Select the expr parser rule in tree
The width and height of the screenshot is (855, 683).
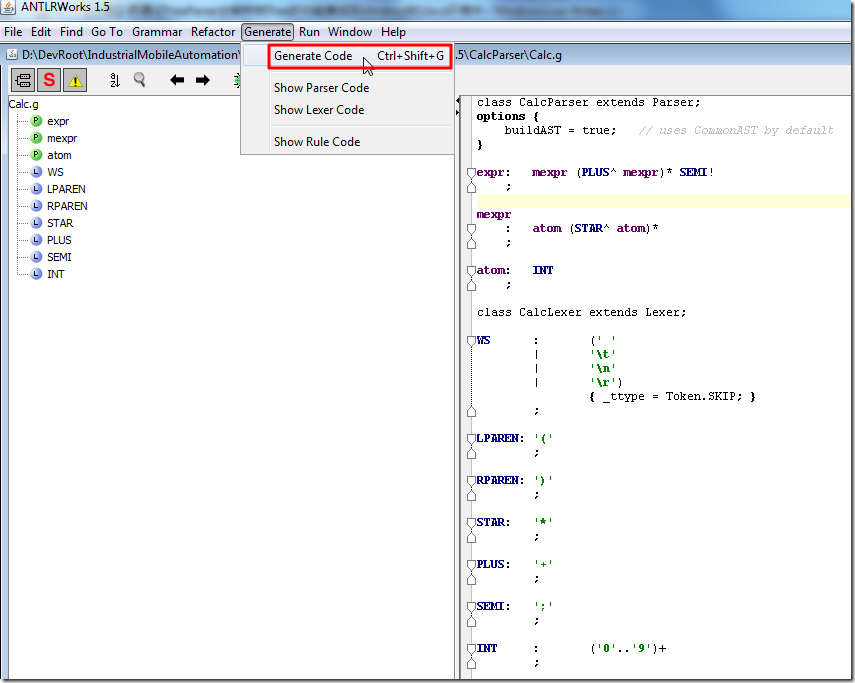pyautogui.click(x=57, y=121)
